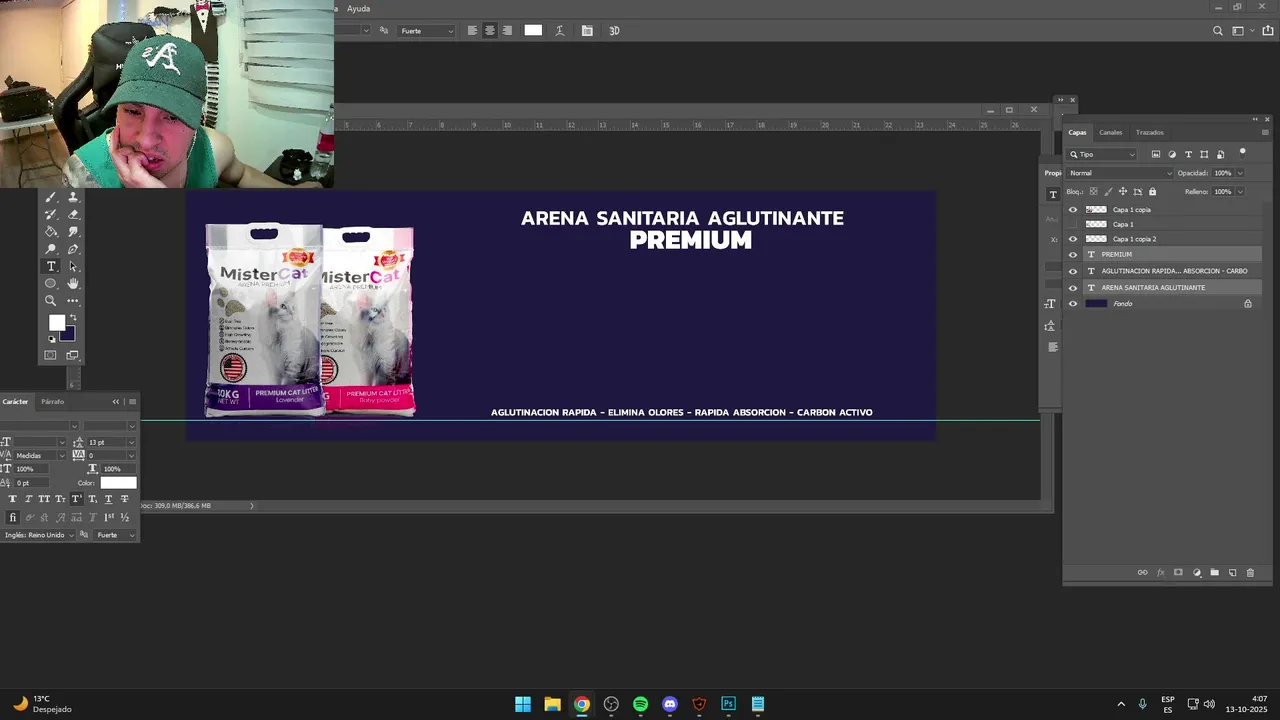Hide the Capa 1 copia layer
1280x720 pixels.
tap(1073, 210)
